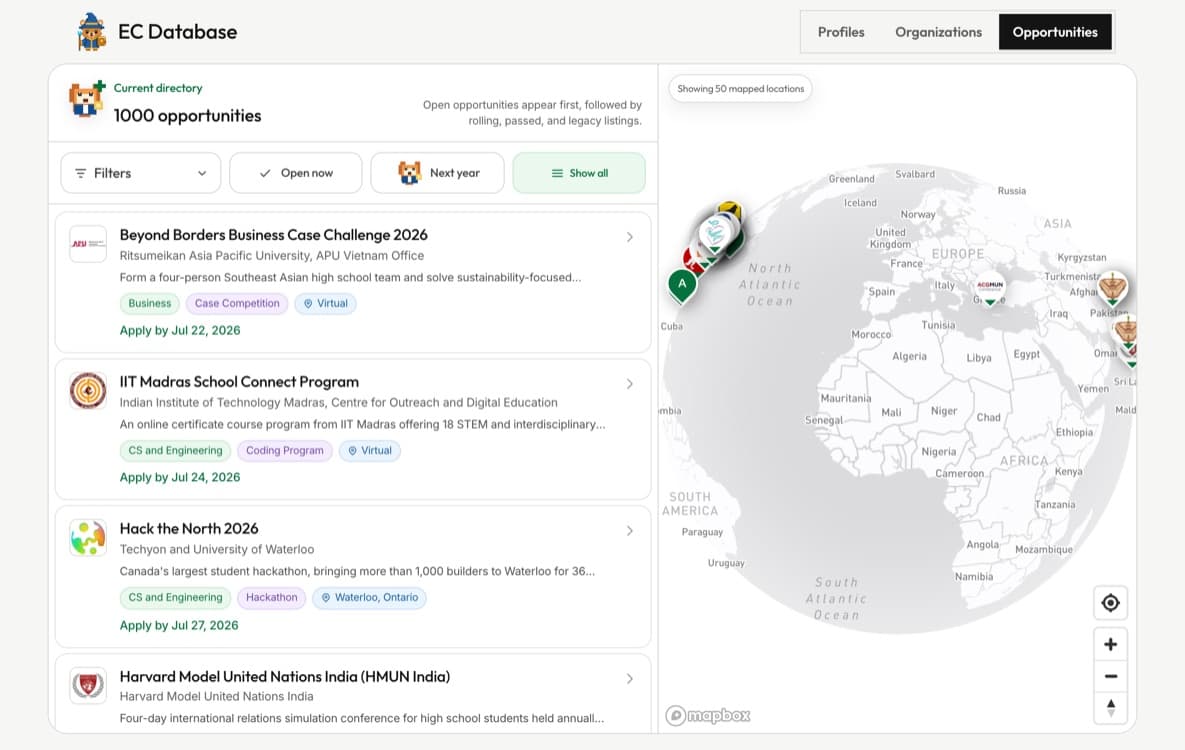
Task: Click the Business tag
Action: pyautogui.click(x=150, y=303)
